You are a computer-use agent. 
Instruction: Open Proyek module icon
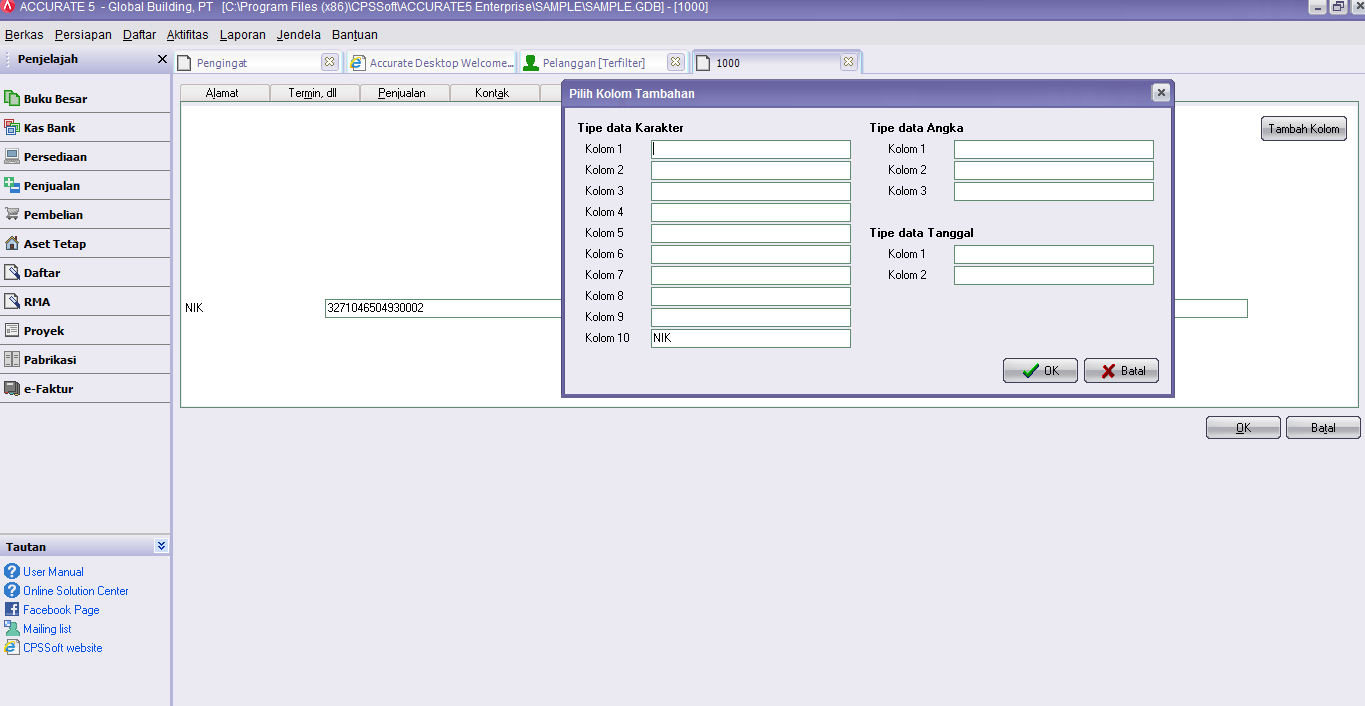(x=12, y=330)
